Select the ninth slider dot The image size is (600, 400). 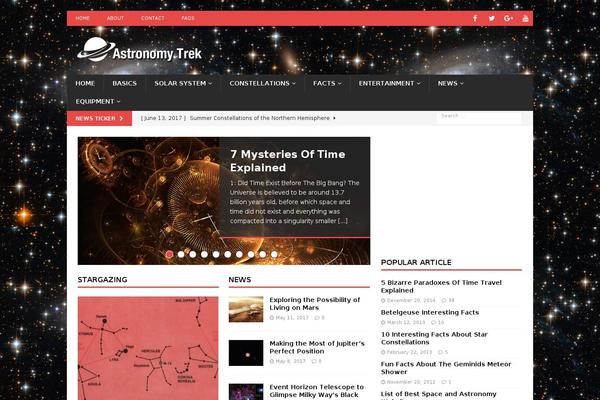click(262, 254)
